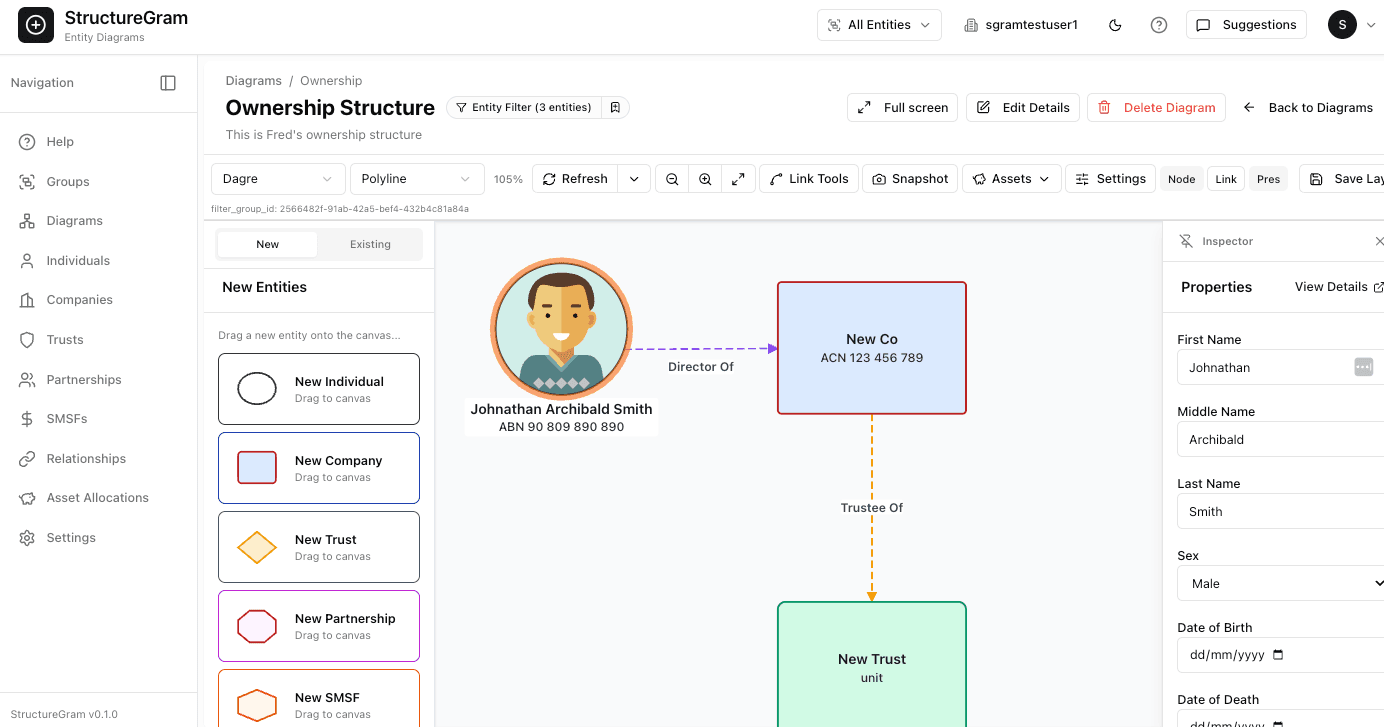Screen dimensions: 1384x727
Task: Click the bookmark icon beside Entity Filter
Action: (615, 107)
